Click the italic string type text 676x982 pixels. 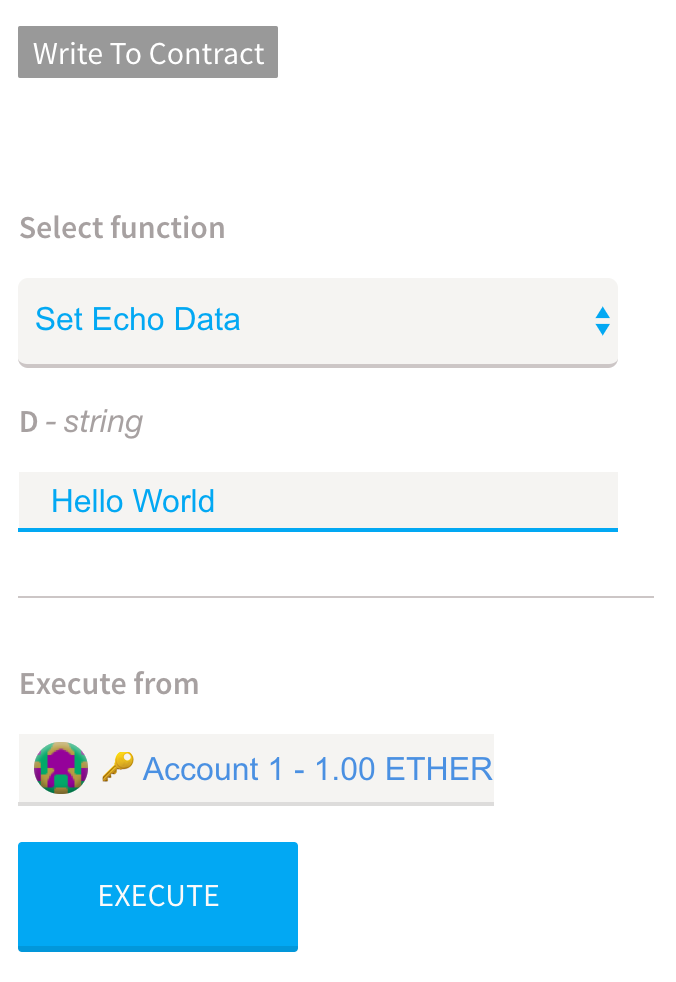103,423
